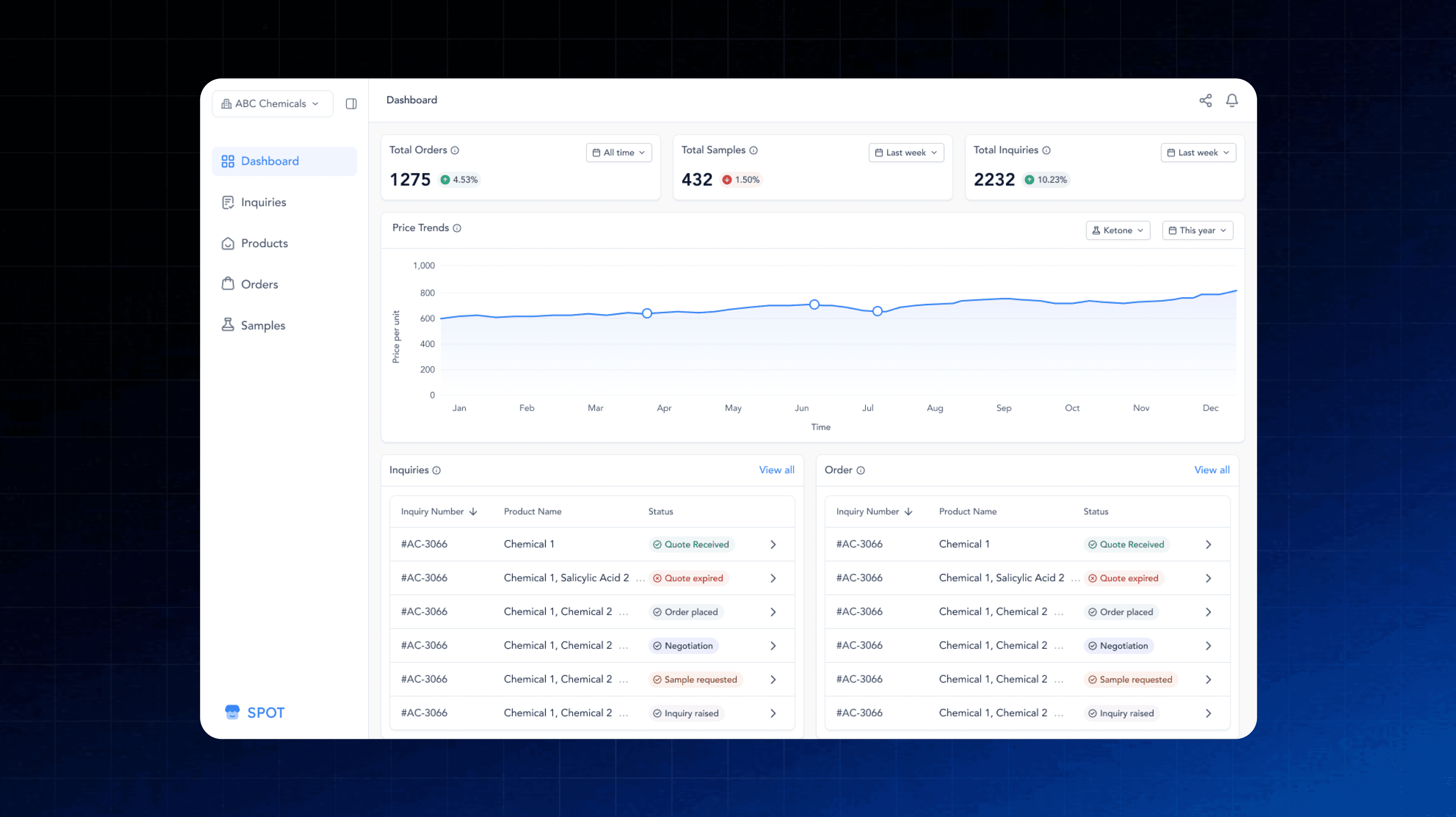This screenshot has width=1456, height=817.
Task: Sort Inquiries table by Inquiry Number arrow
Action: click(473, 512)
